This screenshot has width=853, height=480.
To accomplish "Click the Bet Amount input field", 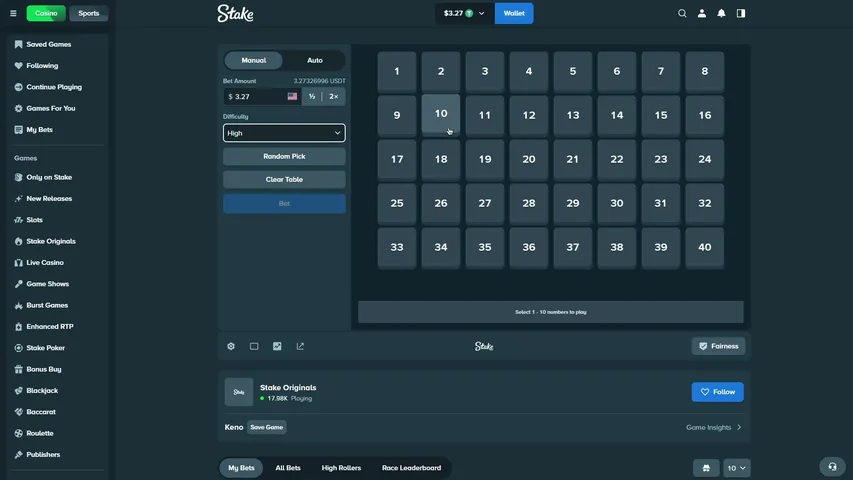I will point(262,96).
